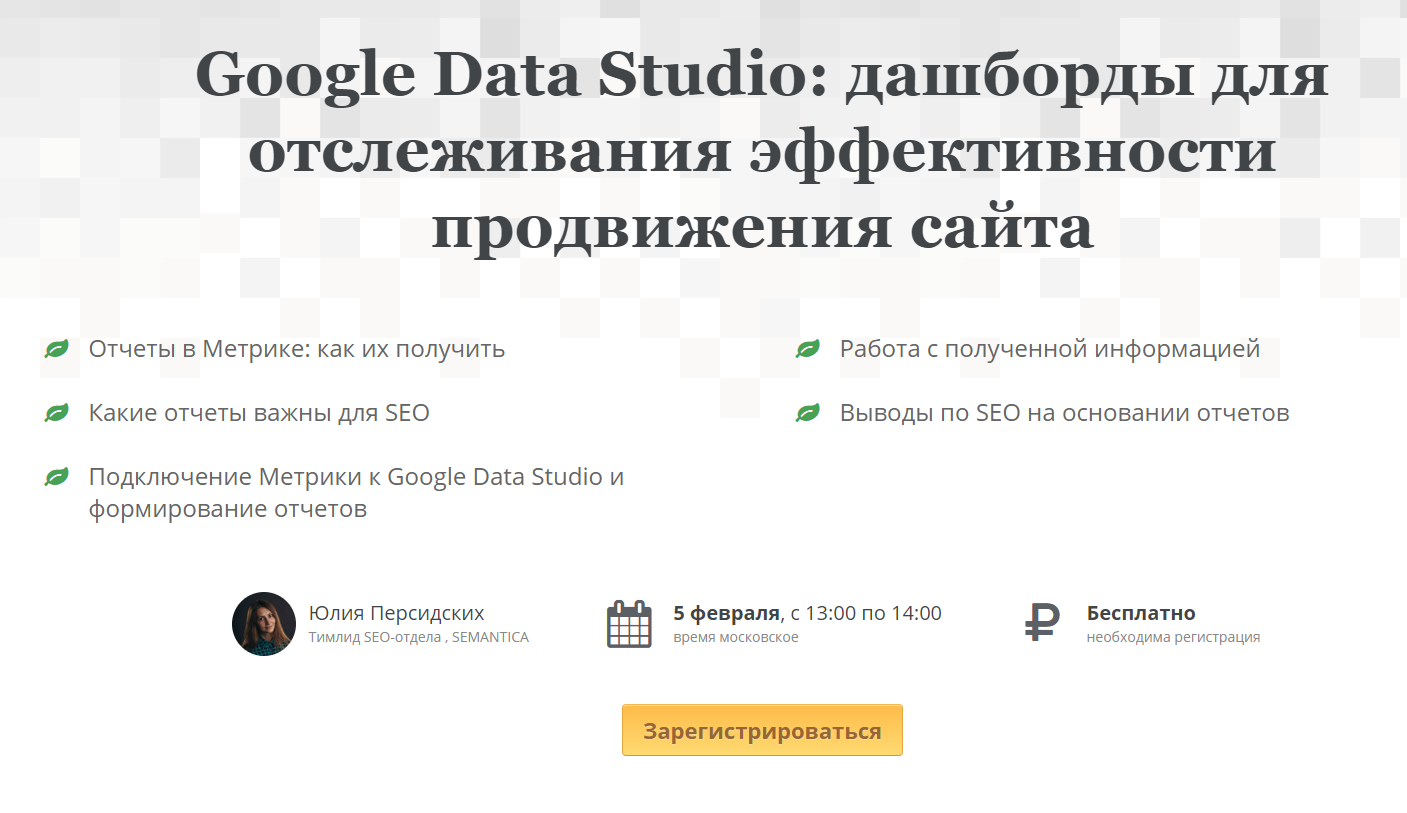
Task: Click the speaker name Юлия Персидских
Action: point(396,613)
